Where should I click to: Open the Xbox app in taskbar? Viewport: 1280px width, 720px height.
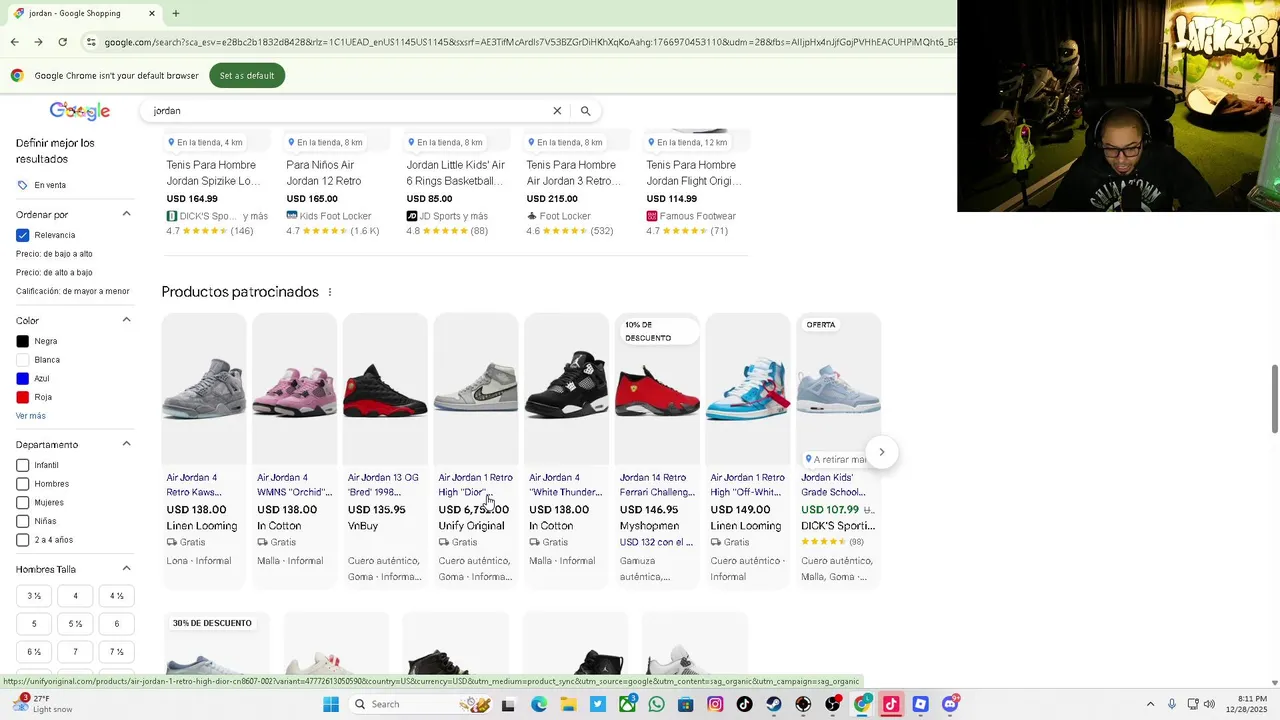tap(627, 704)
